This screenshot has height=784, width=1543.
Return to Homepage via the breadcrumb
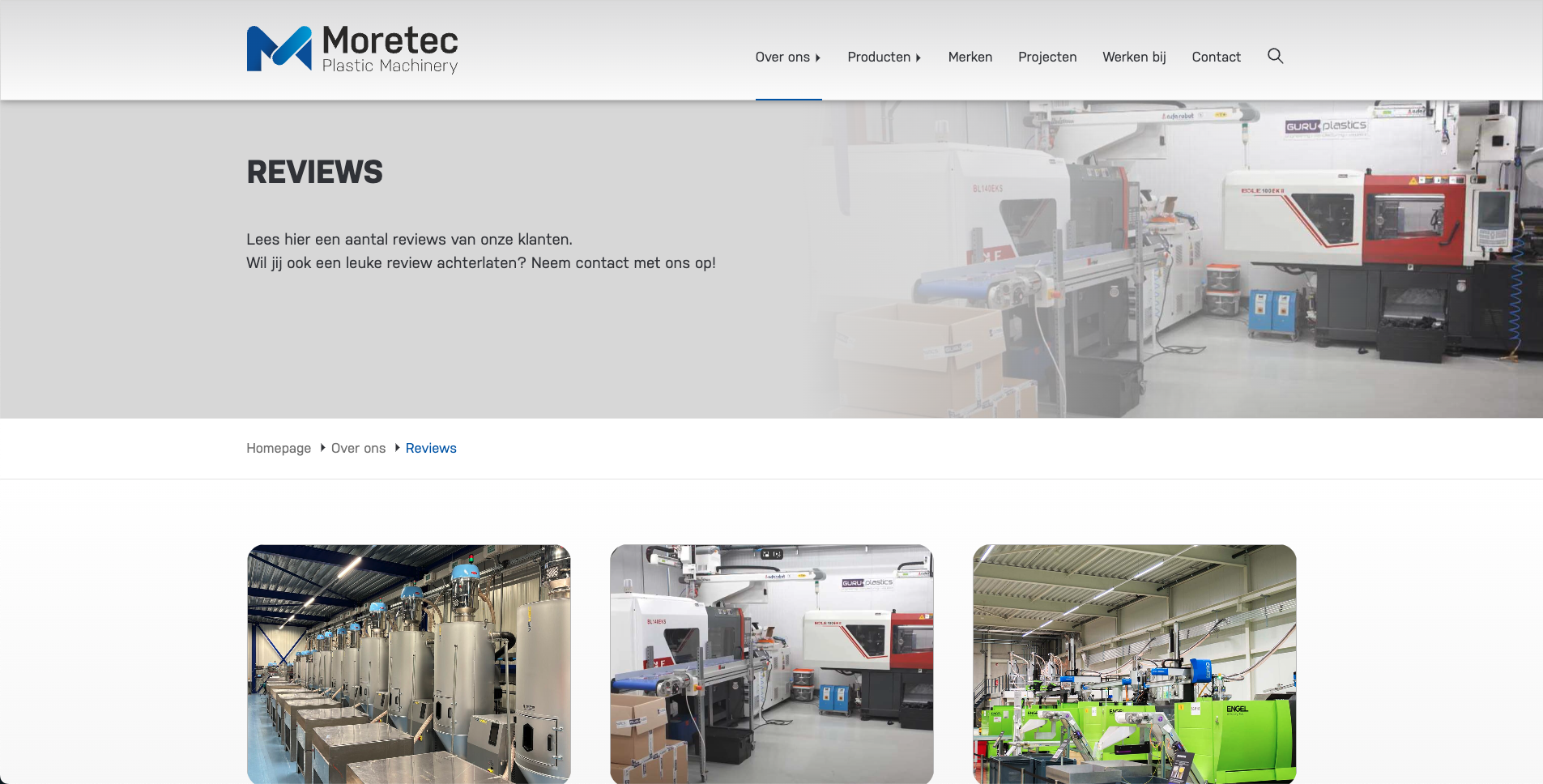279,448
